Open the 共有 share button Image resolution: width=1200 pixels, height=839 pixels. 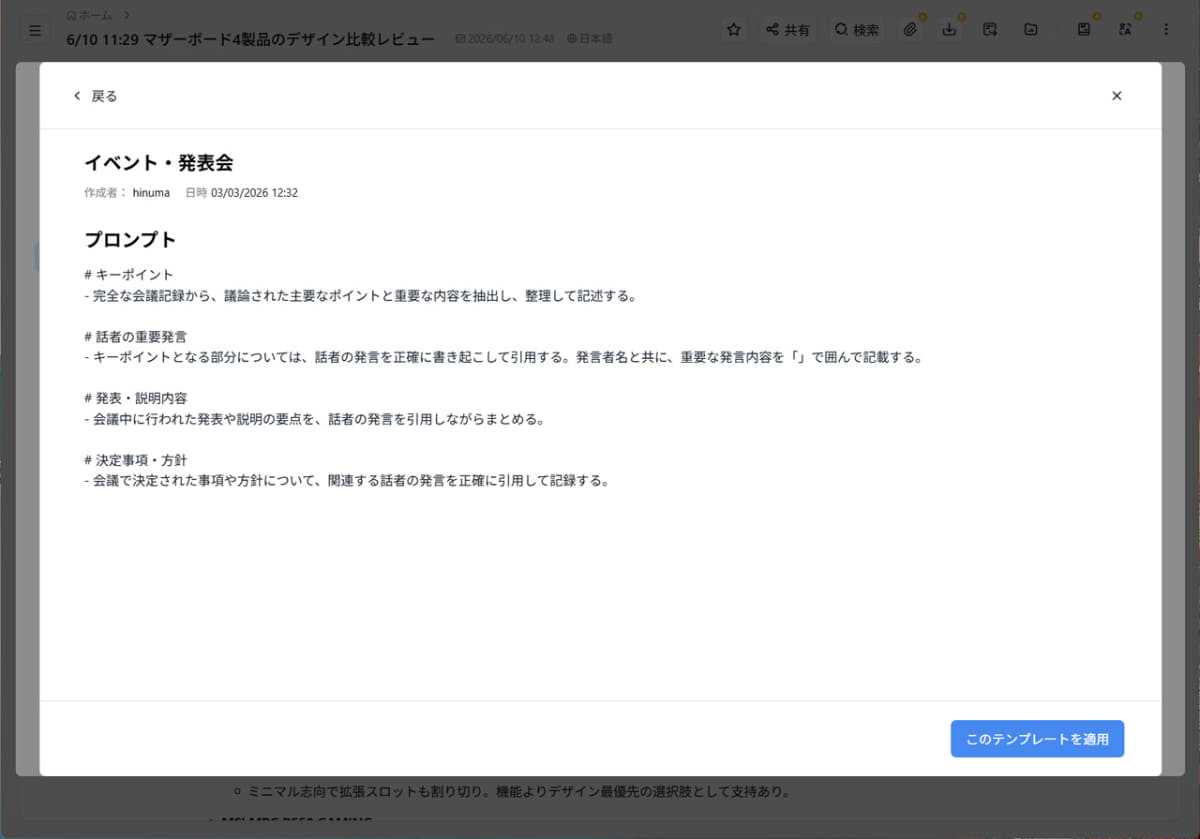[788, 30]
